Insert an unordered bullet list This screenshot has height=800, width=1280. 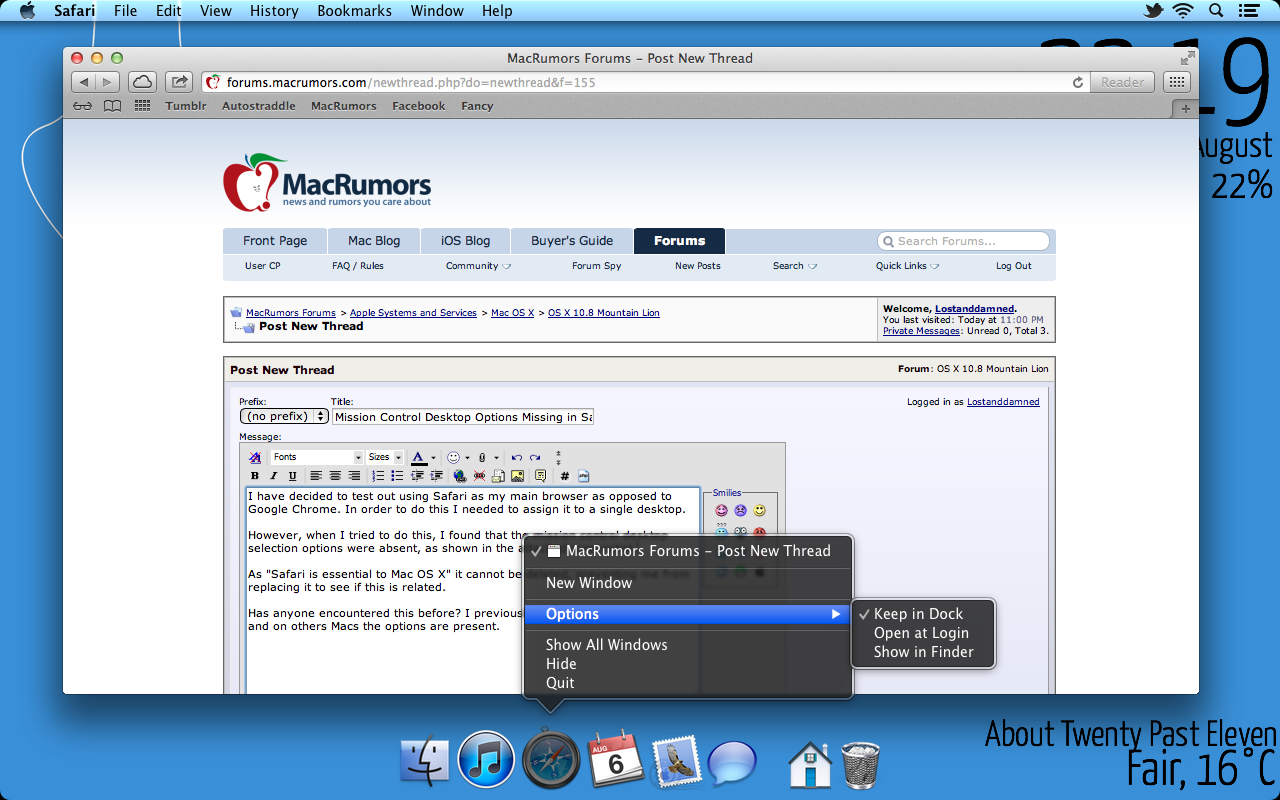(x=397, y=476)
